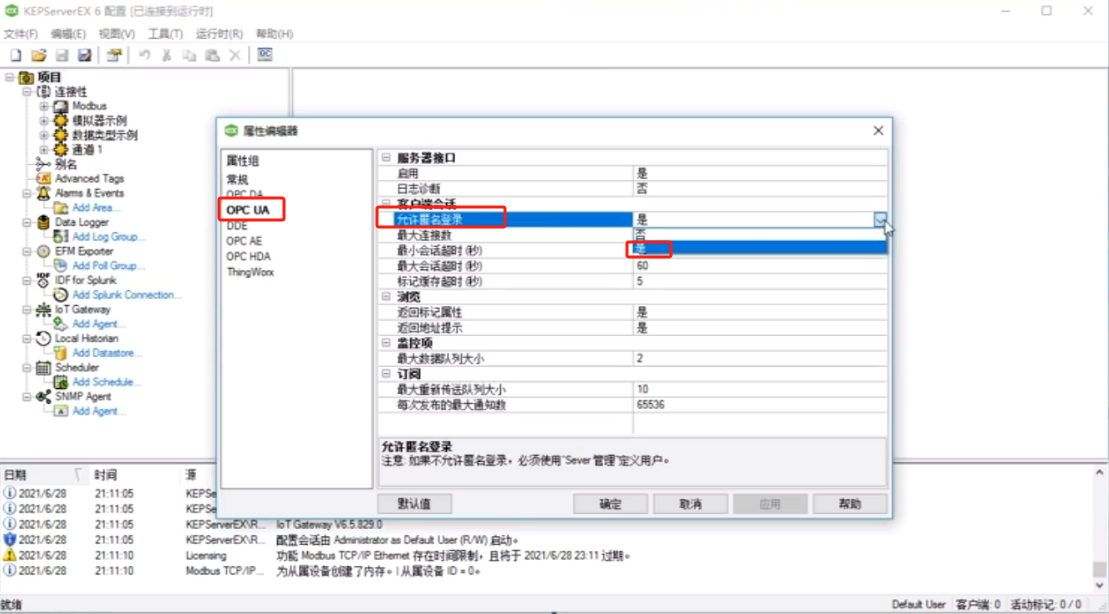Click the New project toolbar icon
The height and width of the screenshot is (614, 1109).
click(x=16, y=55)
